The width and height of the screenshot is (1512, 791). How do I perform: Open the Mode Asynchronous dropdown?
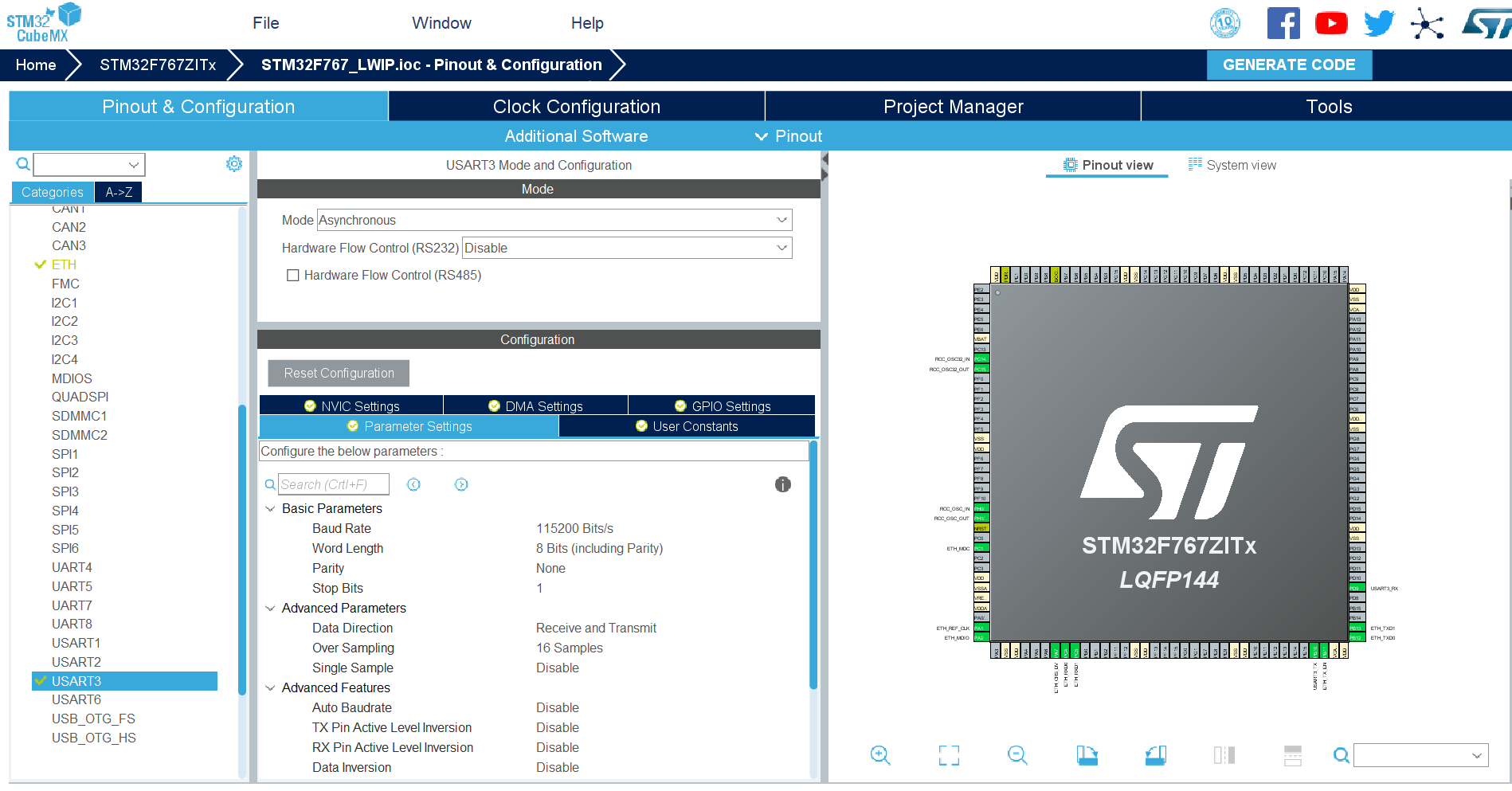click(554, 220)
